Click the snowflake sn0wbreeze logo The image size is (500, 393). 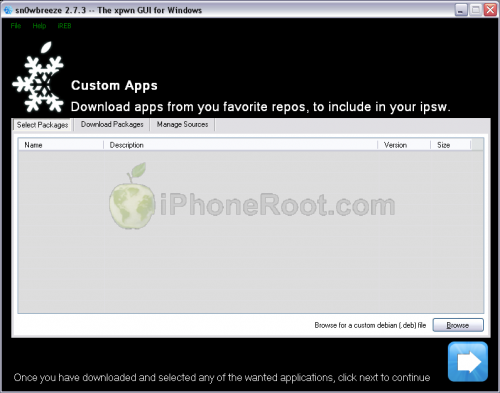pos(38,77)
